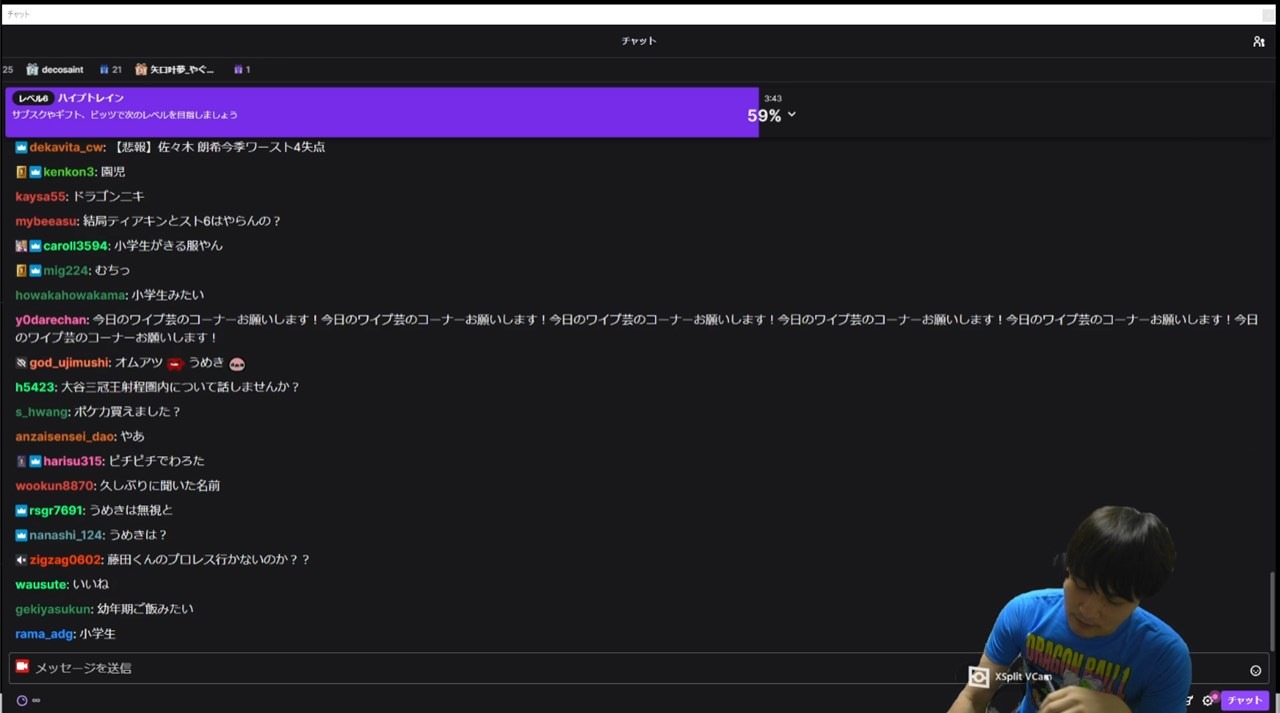Click username zigzag0602 in chat
Image resolution: width=1280 pixels, height=713 pixels.
[65, 560]
